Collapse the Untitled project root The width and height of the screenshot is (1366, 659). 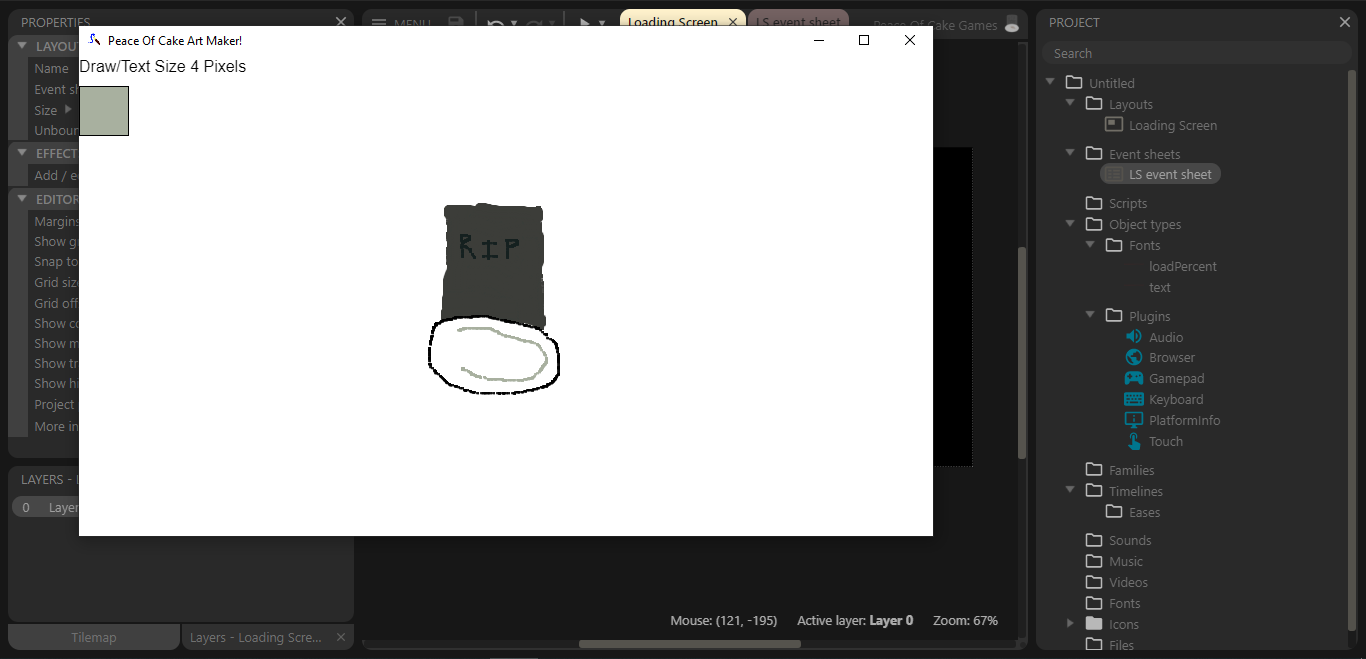pos(1050,82)
